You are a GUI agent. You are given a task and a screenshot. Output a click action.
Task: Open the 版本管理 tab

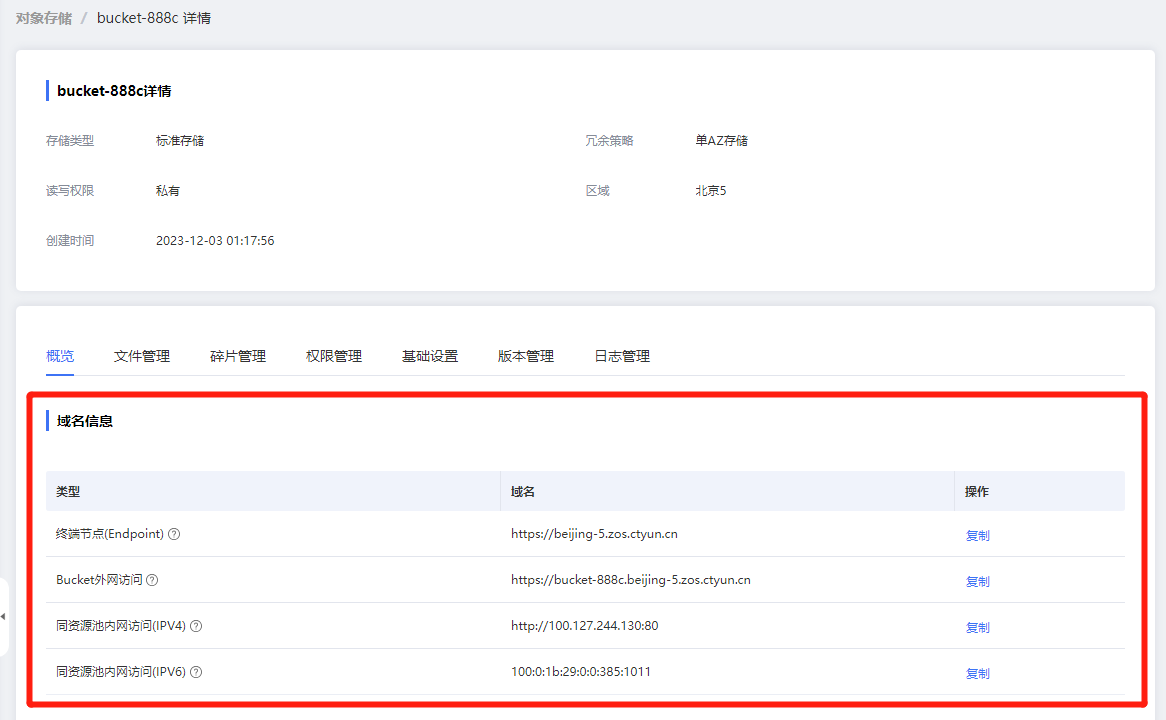tap(526, 356)
